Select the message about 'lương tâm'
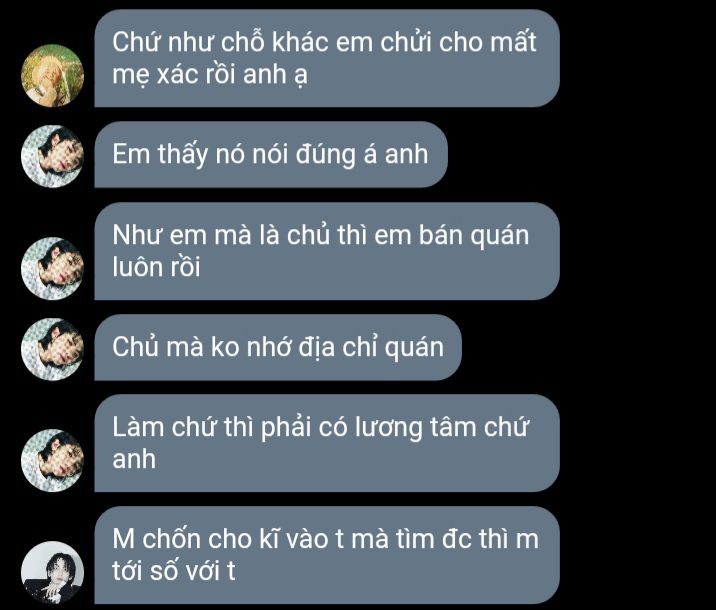Screen dimensions: 716x610 pos(327,443)
